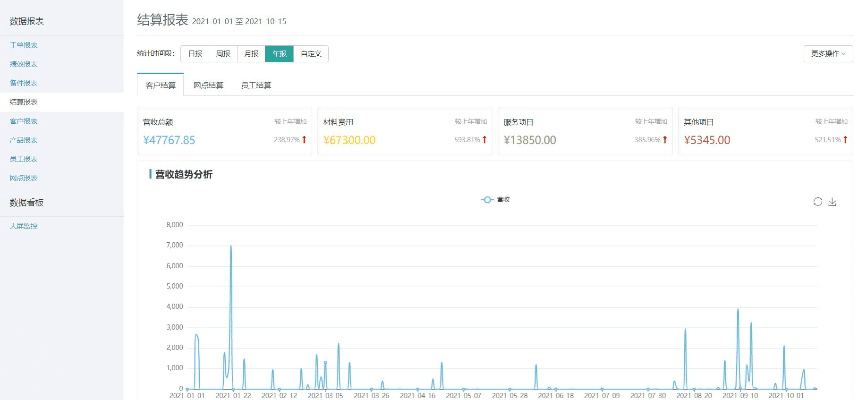The width and height of the screenshot is (858, 400).
Task: Select 日报 time range option
Action: click(195, 54)
